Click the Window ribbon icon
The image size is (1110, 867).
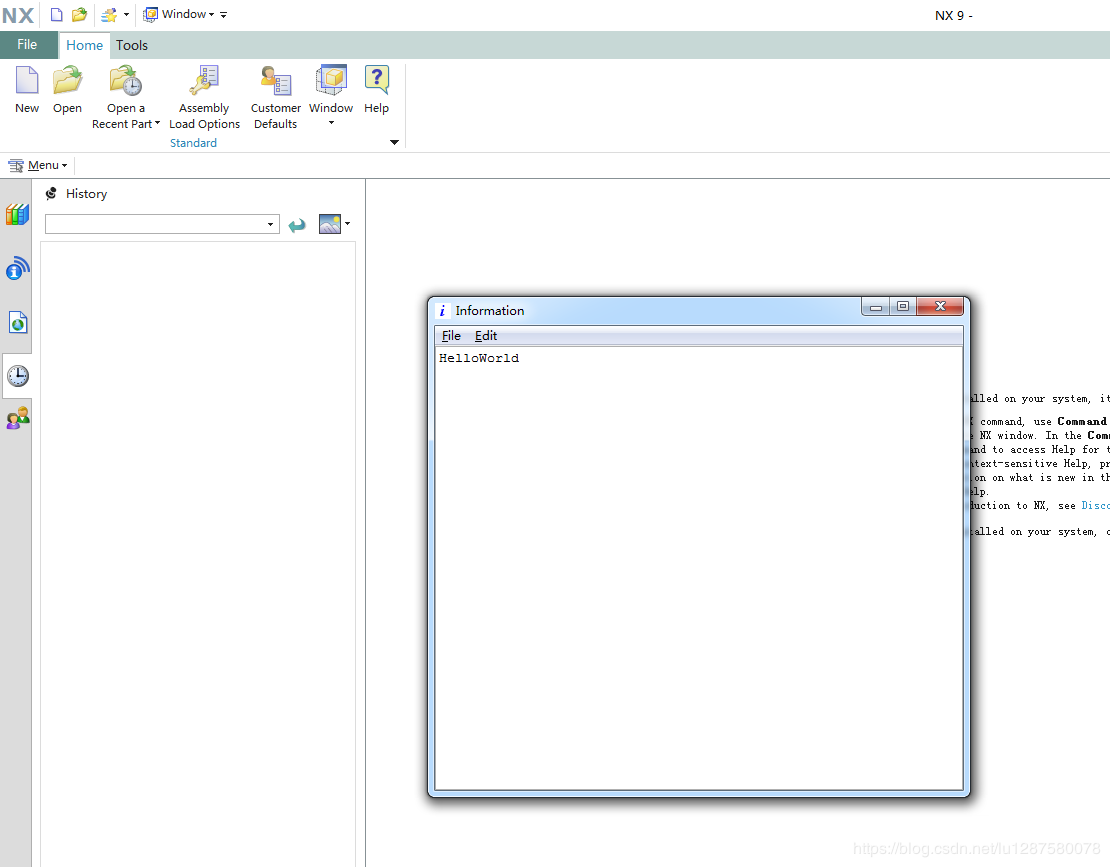(331, 80)
